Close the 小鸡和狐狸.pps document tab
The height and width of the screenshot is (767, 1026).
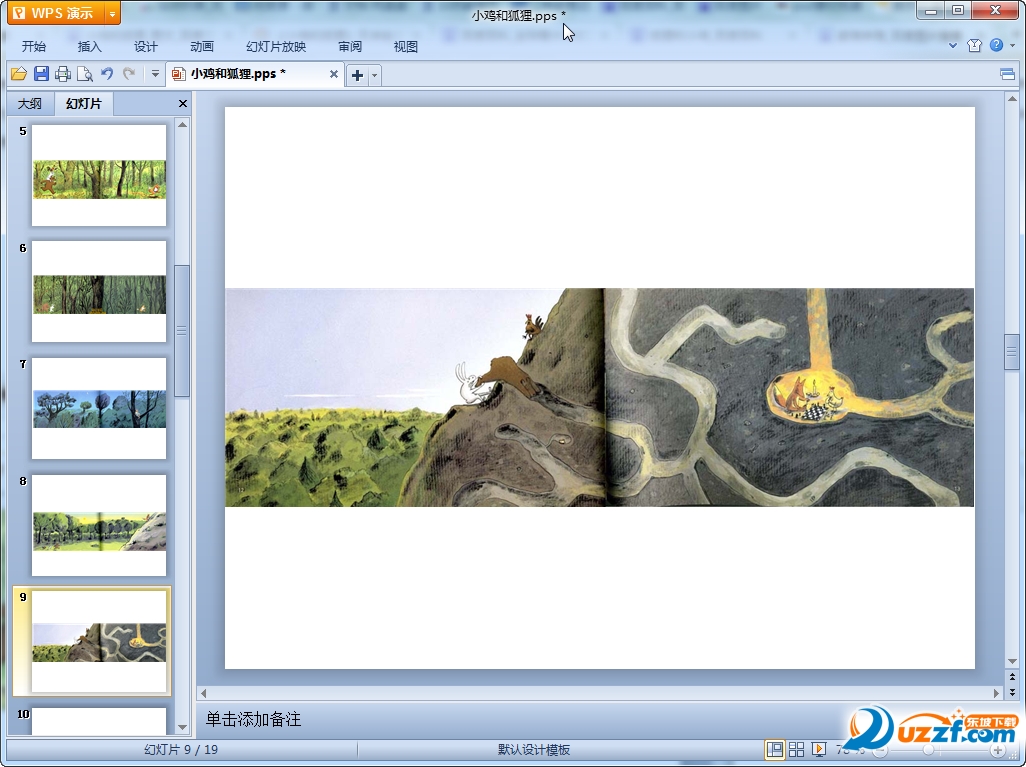[x=334, y=74]
